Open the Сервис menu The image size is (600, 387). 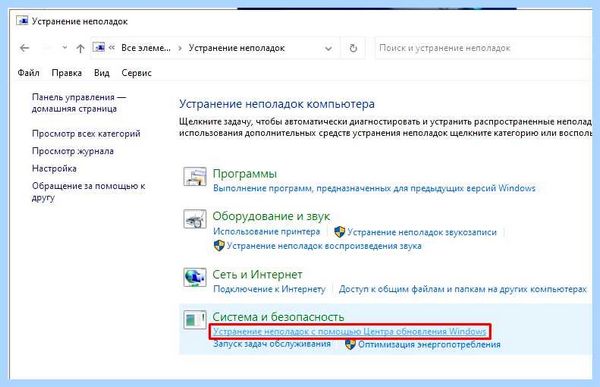tap(136, 73)
